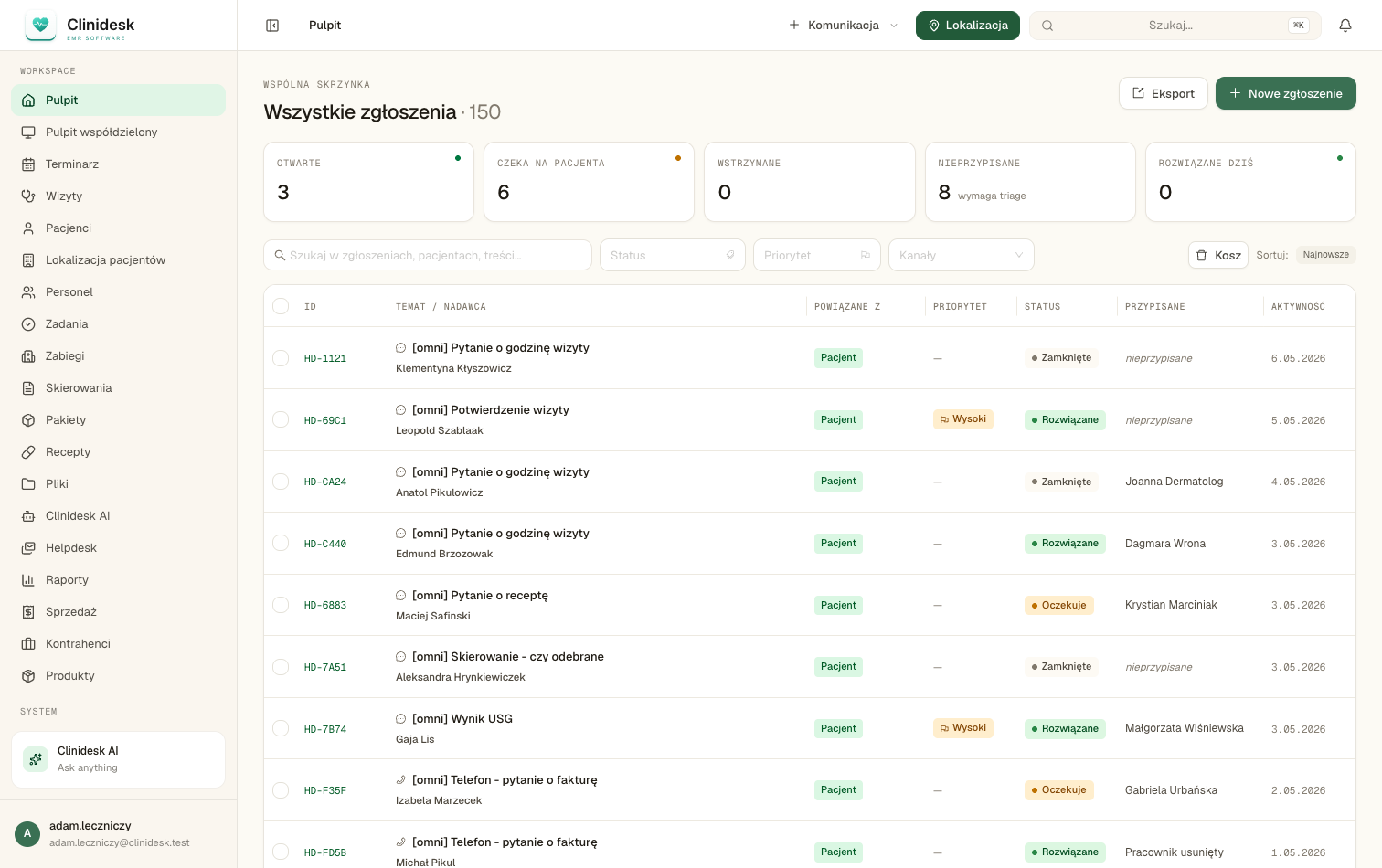This screenshot has width=1382, height=868.
Task: Open the notifications bell
Action: (x=1345, y=26)
